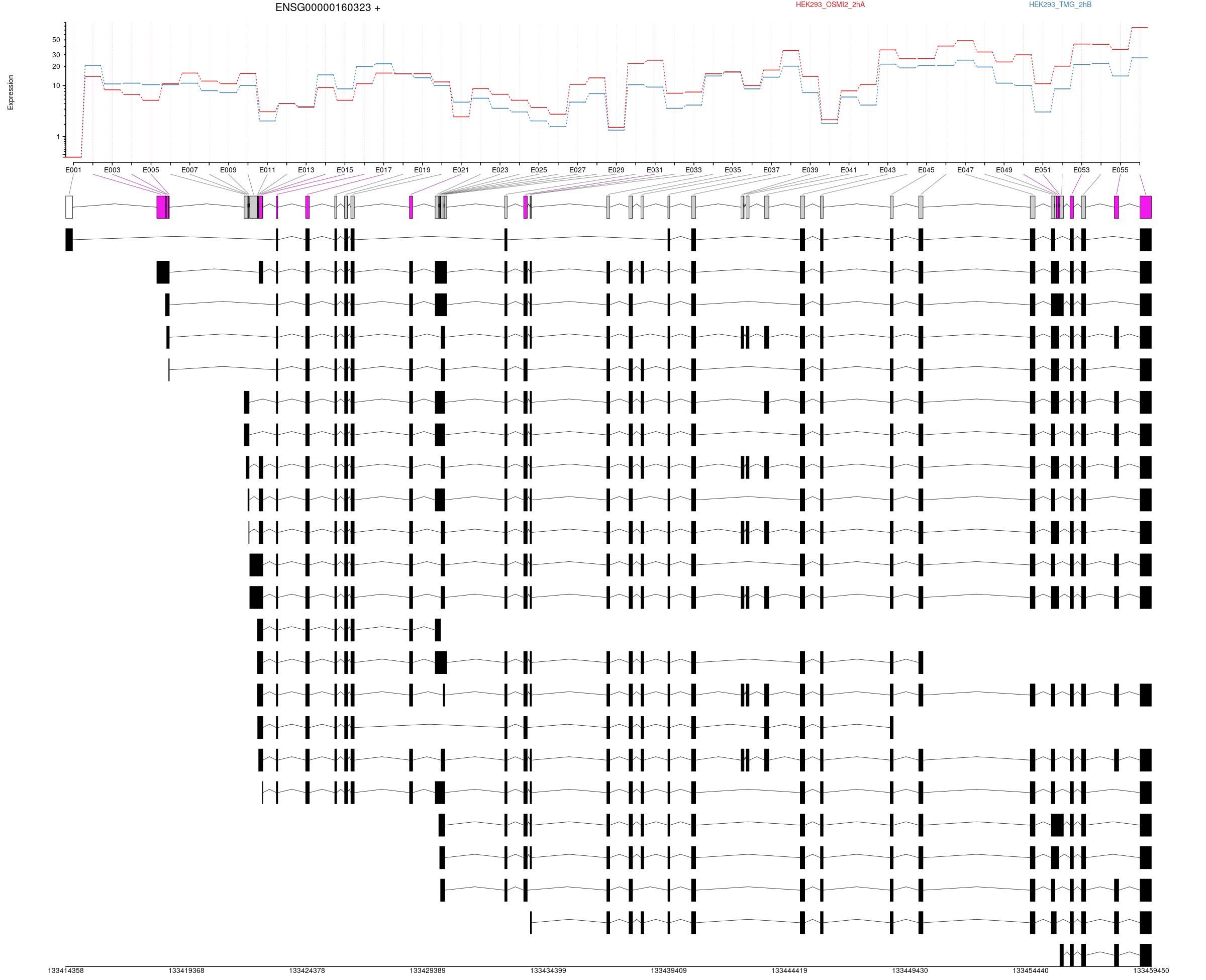Select exon label E025
1206x980 pixels.
click(539, 170)
